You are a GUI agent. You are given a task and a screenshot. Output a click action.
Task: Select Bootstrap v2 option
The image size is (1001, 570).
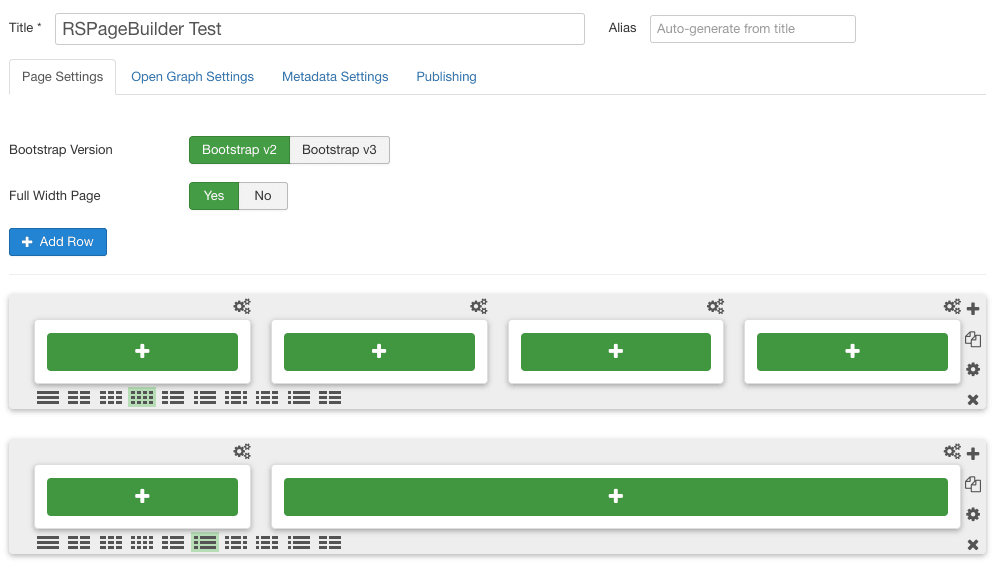click(x=239, y=150)
